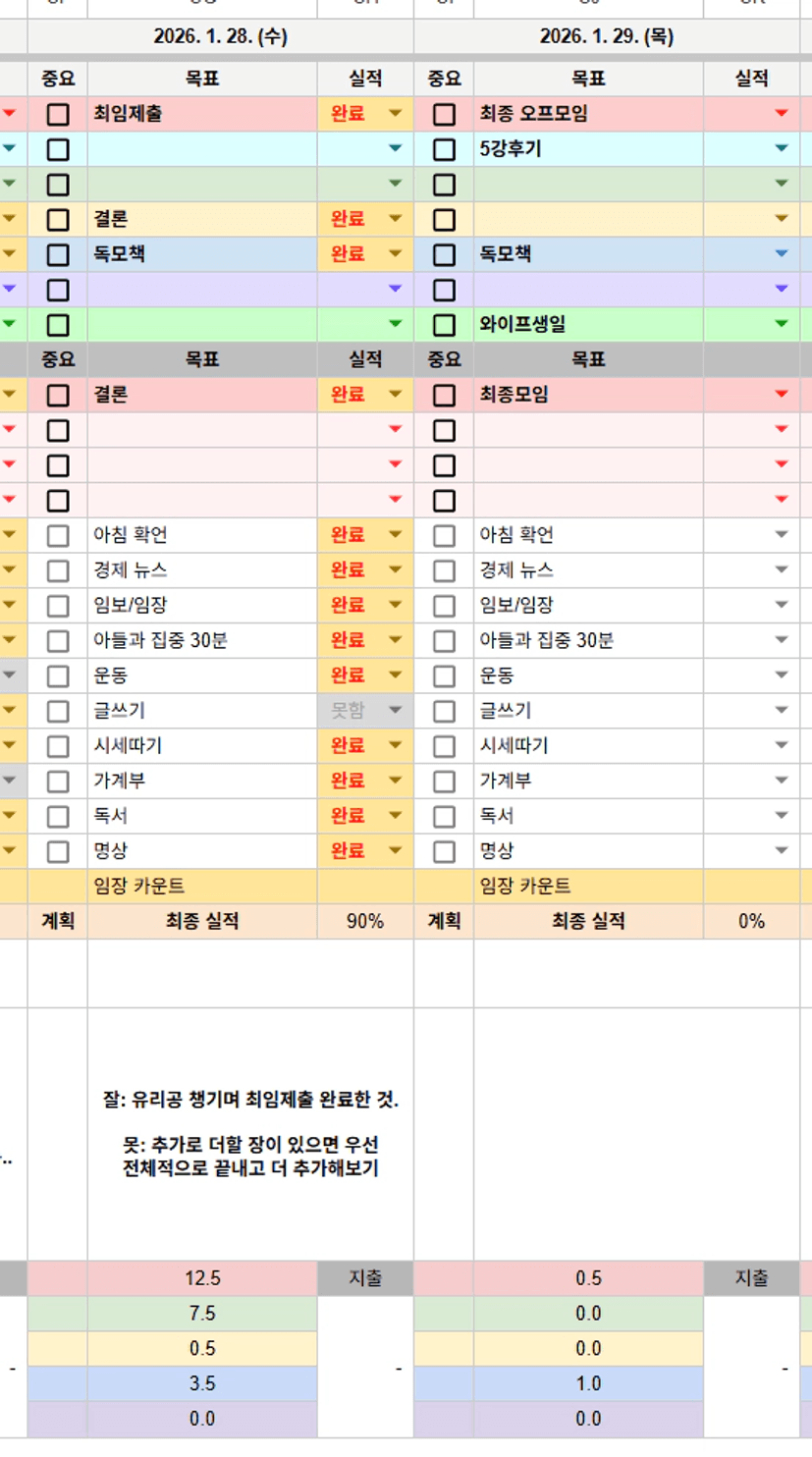
Task: Check the box next to 최종모임
Action: click(x=444, y=395)
